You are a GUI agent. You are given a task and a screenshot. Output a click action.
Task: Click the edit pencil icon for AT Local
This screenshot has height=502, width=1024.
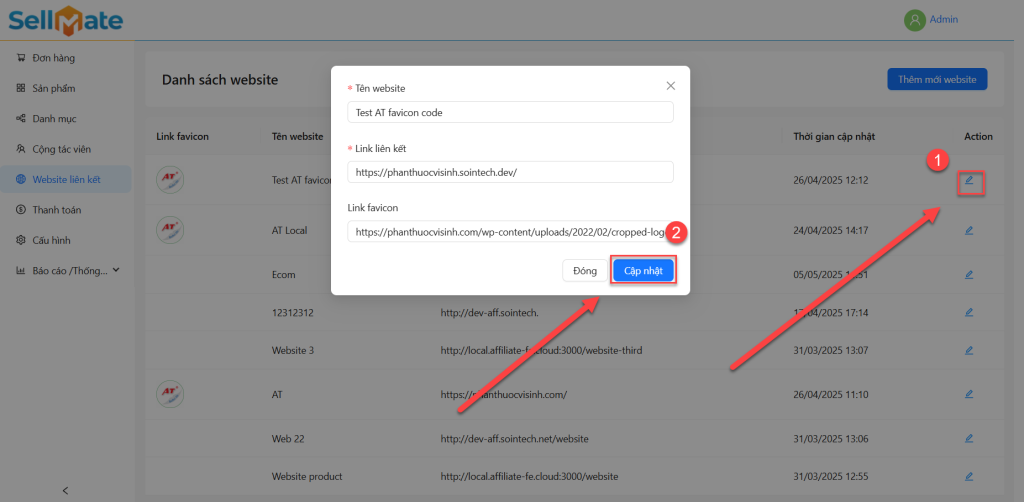pos(968,230)
